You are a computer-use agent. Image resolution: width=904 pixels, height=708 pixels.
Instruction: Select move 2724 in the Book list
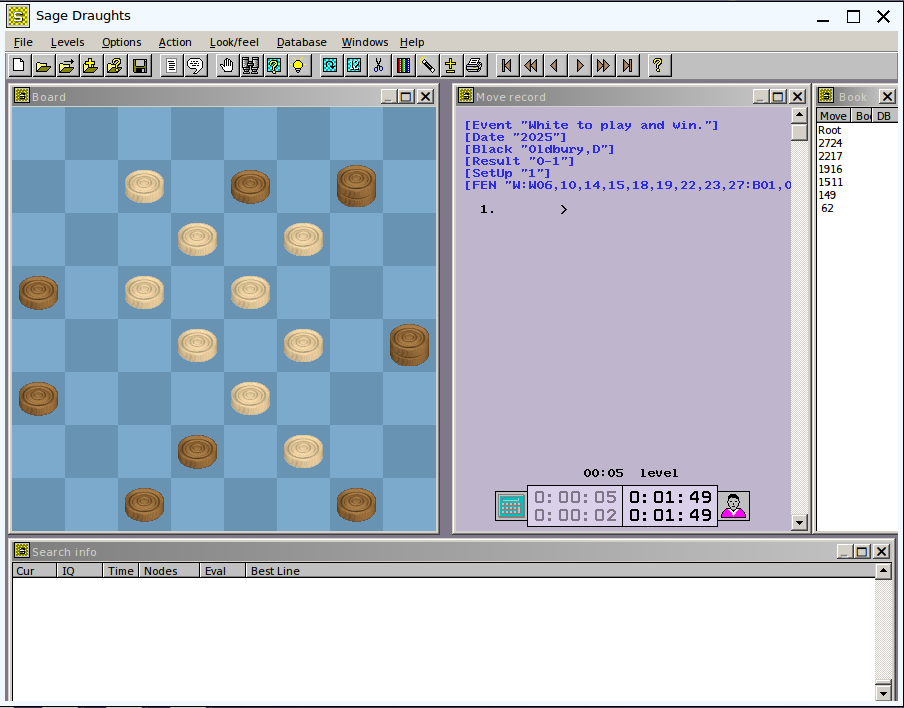pos(830,143)
